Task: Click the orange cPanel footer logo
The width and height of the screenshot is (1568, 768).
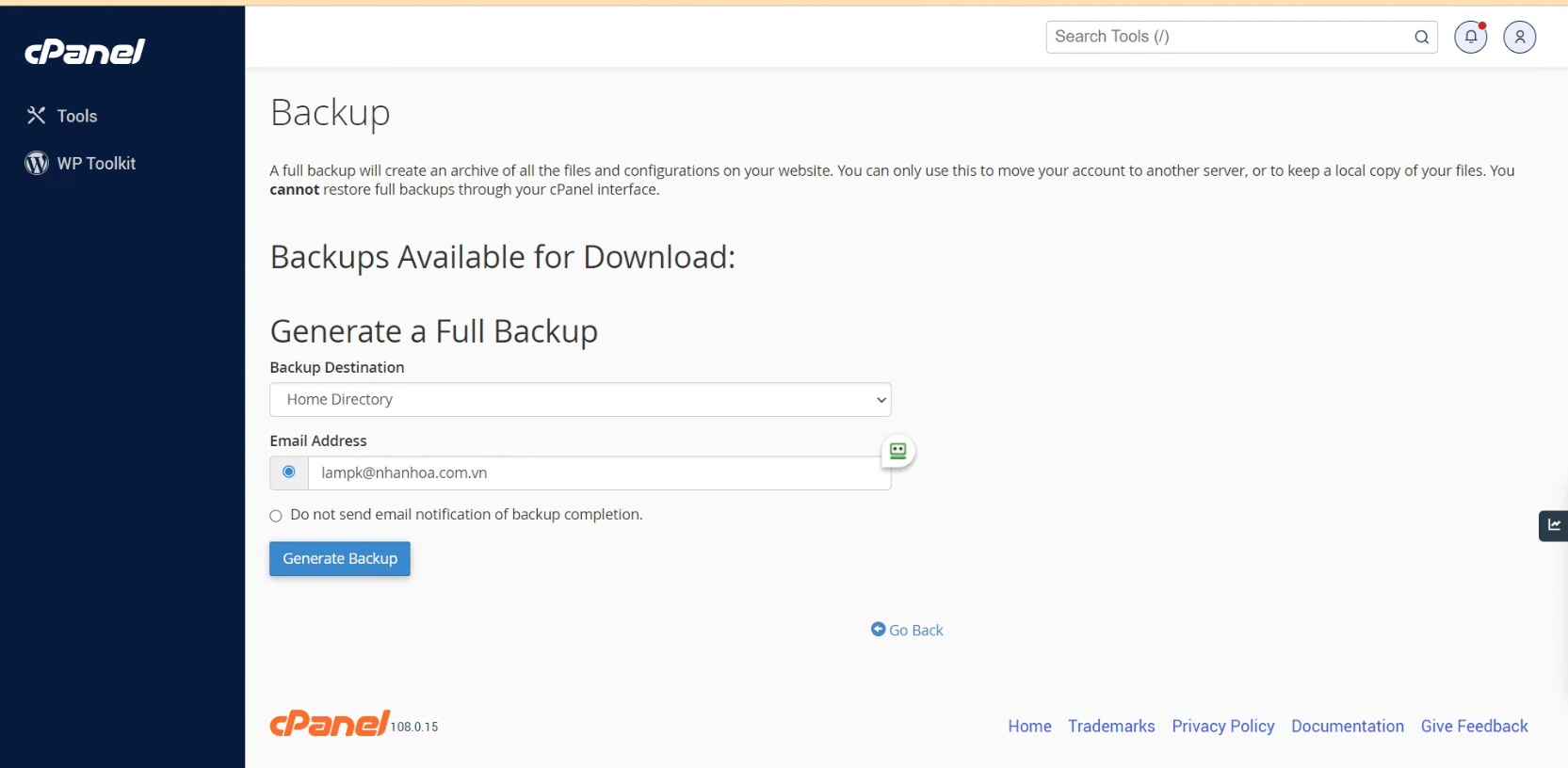Action: click(x=330, y=723)
